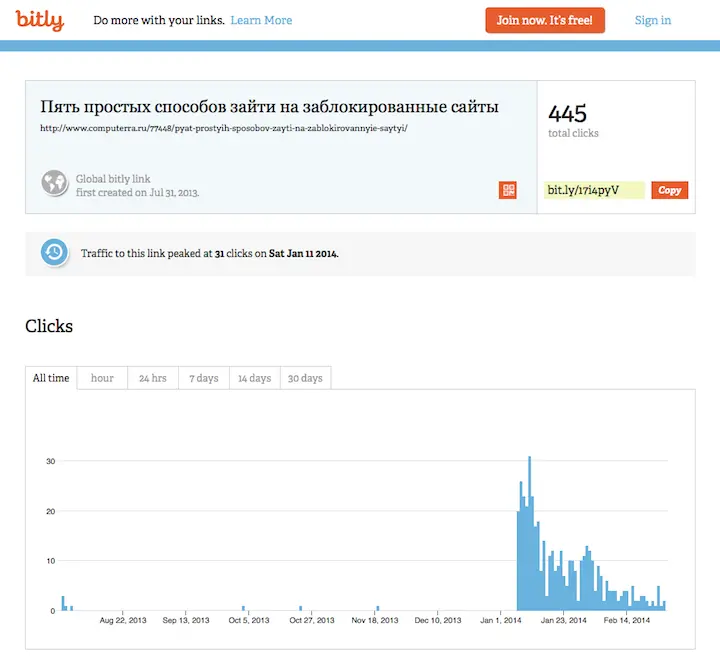Click the Russian article title heading

[x=269, y=106]
